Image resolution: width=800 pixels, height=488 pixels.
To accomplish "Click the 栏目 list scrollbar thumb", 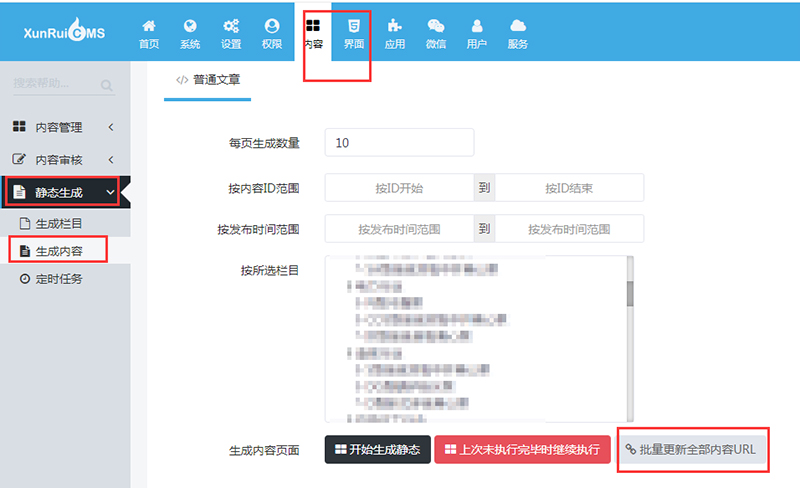I will point(630,294).
